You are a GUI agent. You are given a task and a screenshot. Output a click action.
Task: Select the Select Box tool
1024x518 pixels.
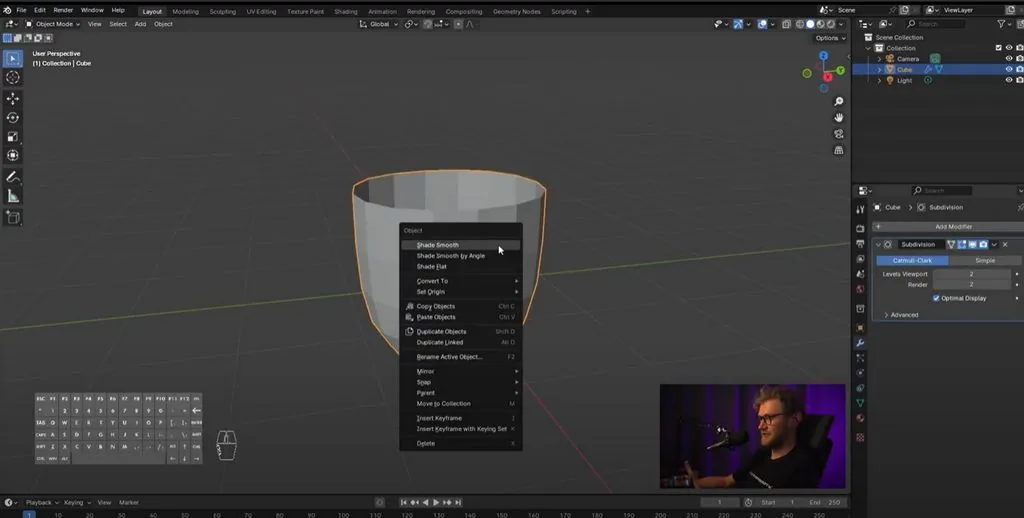[12, 59]
